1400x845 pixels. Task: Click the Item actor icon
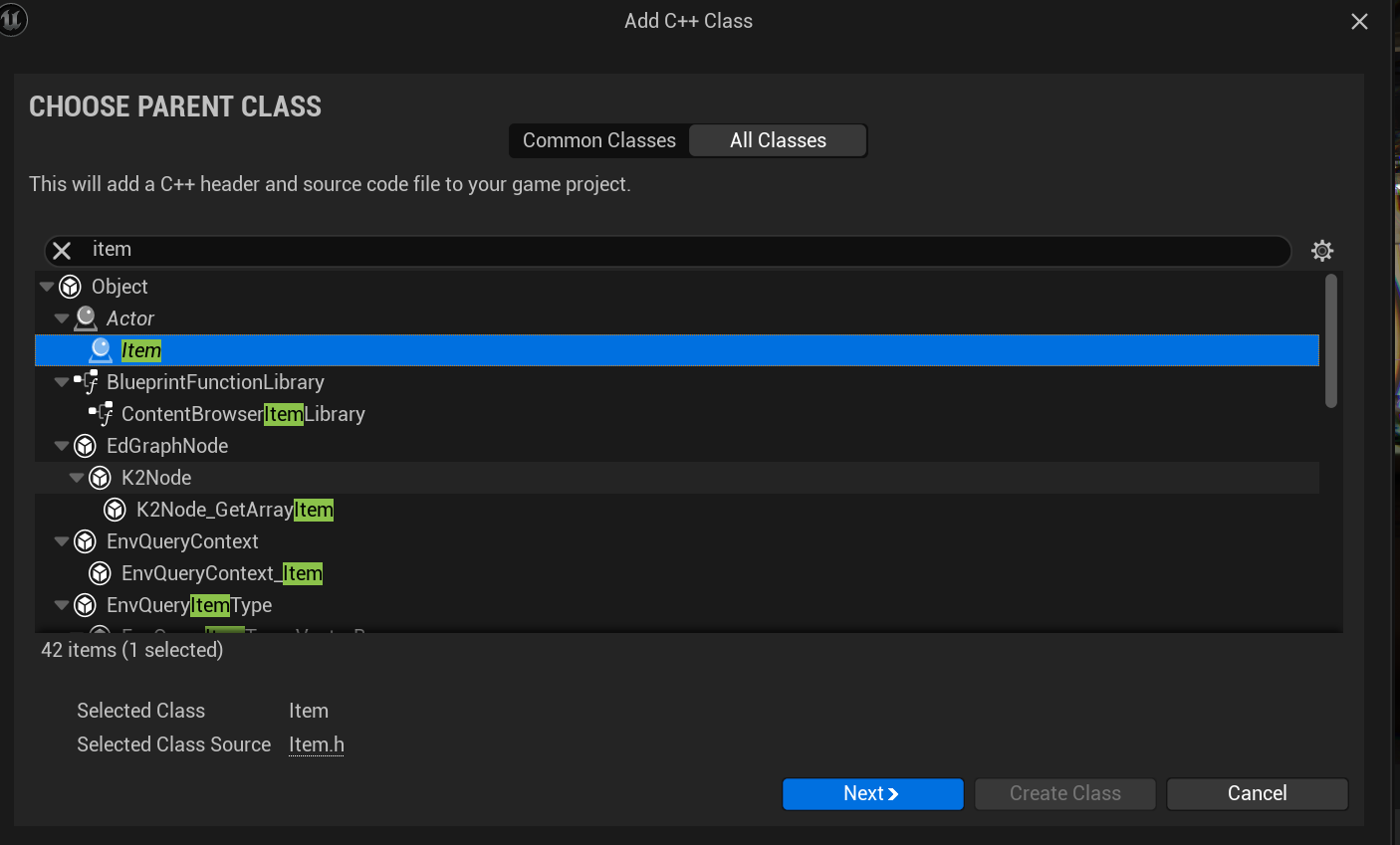pos(101,350)
